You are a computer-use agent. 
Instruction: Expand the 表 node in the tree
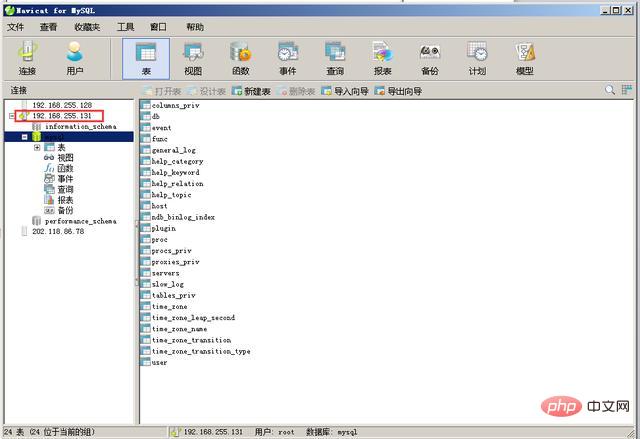coord(37,147)
